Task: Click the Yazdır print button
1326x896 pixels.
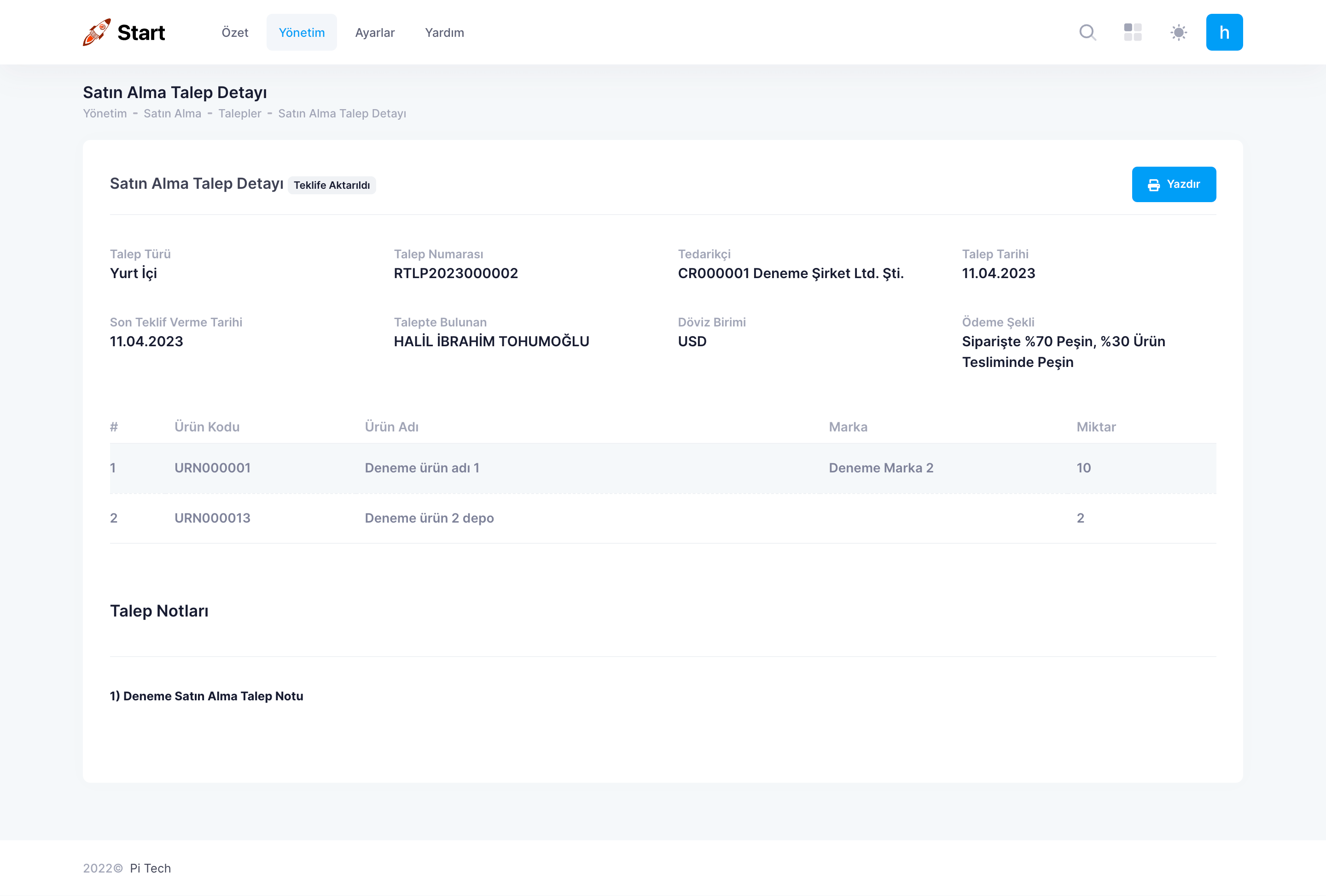Action: pos(1173,184)
